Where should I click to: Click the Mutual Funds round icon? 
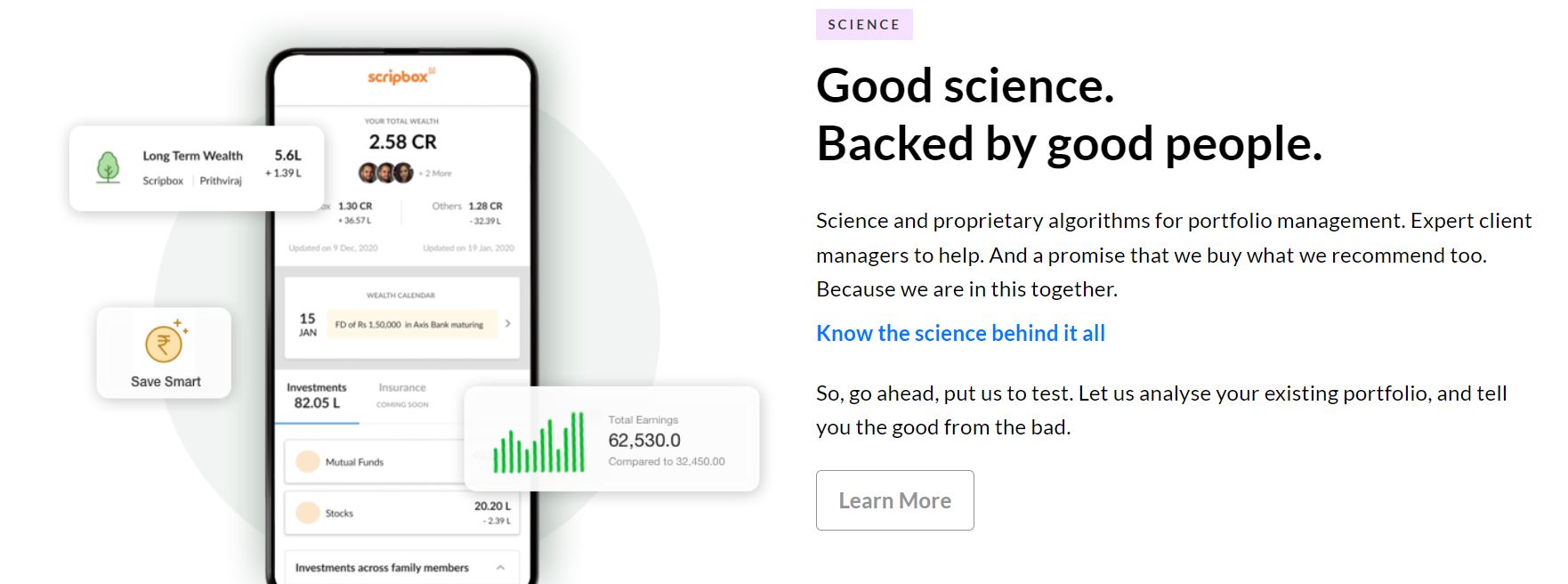coord(308,461)
